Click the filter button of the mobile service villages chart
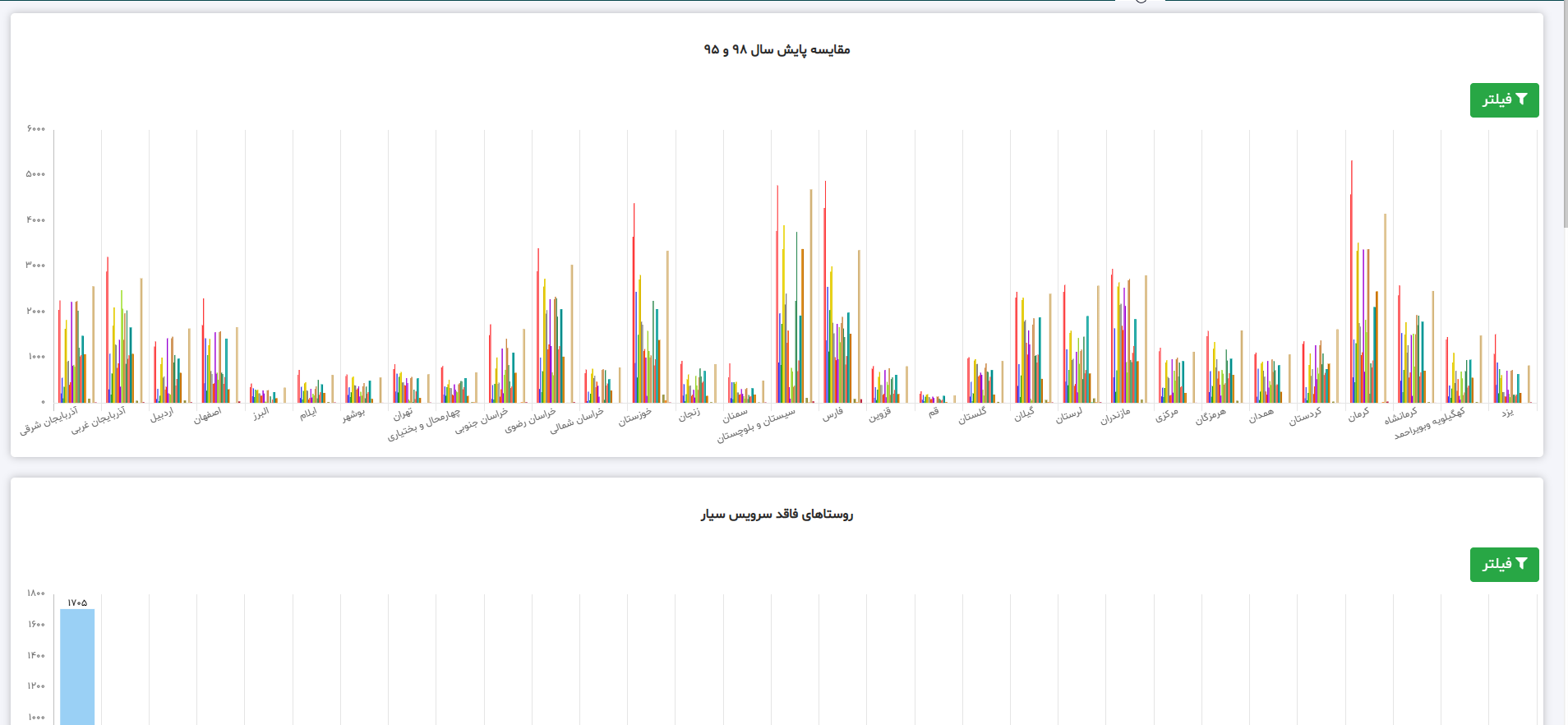Viewport: 1568px width, 725px height. (1503, 565)
